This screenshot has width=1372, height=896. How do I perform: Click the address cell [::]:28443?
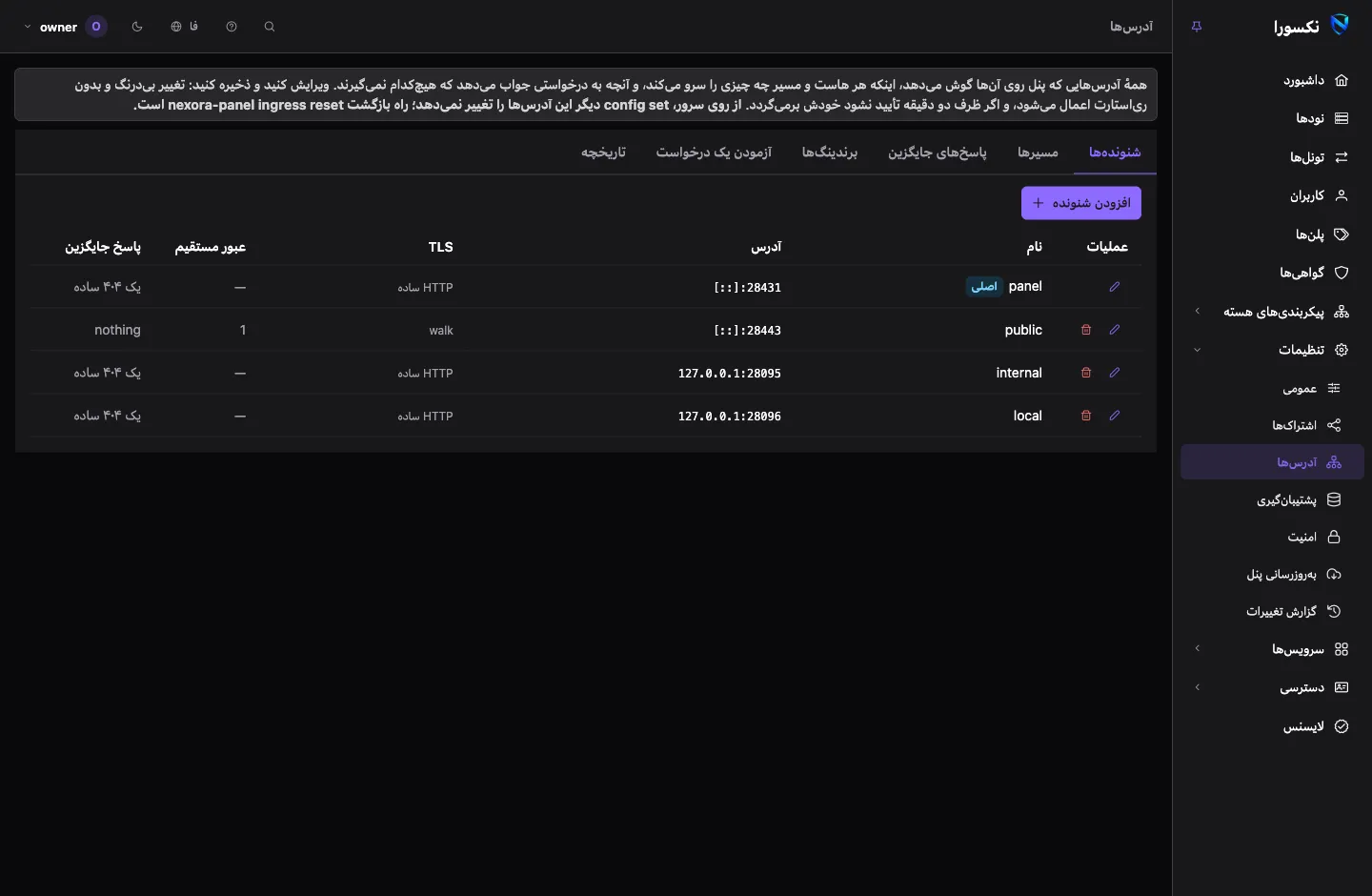coord(747,331)
